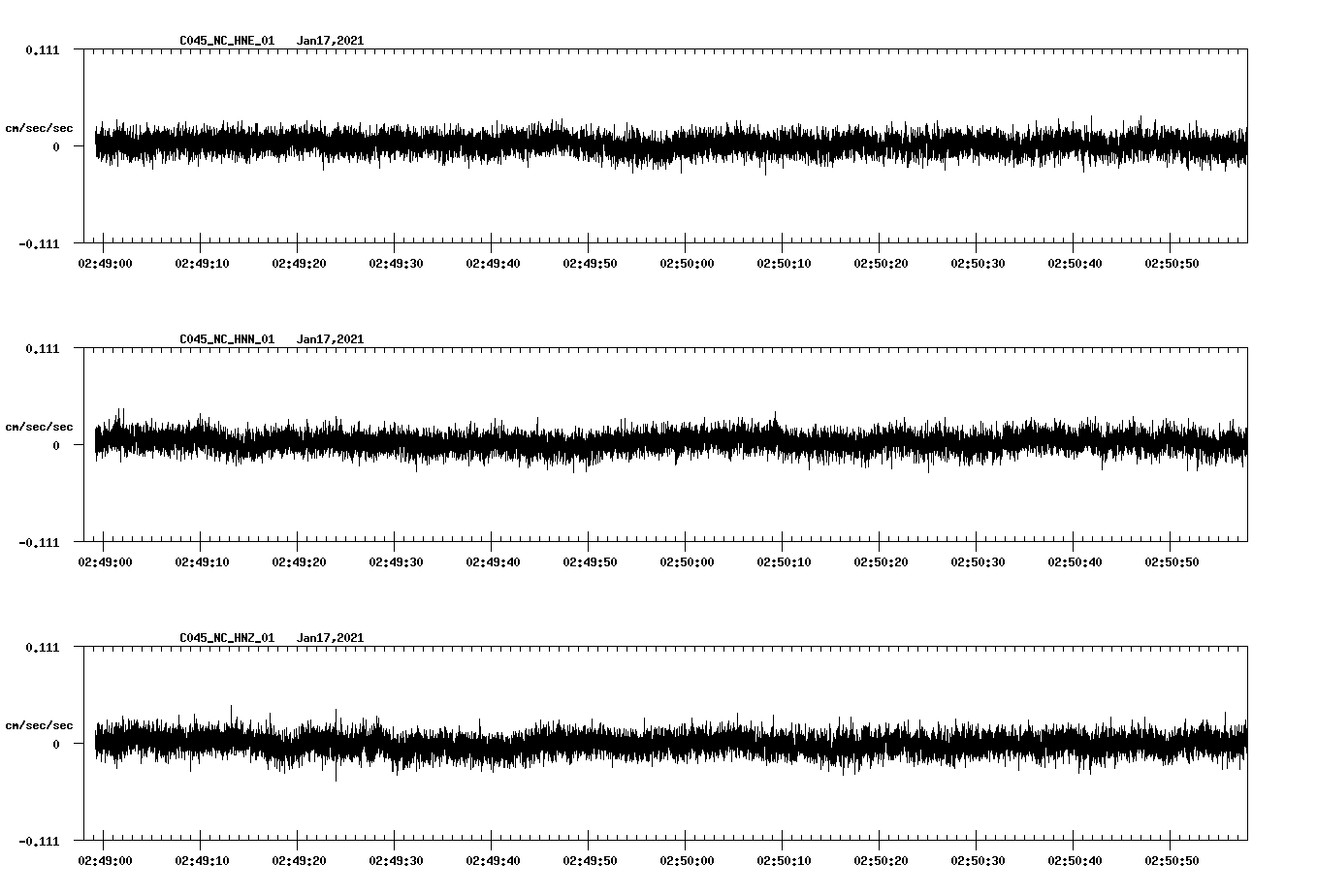Click the Jan17,2021 date on bottom plot
Screen dimensions: 1317x896
(331, 637)
